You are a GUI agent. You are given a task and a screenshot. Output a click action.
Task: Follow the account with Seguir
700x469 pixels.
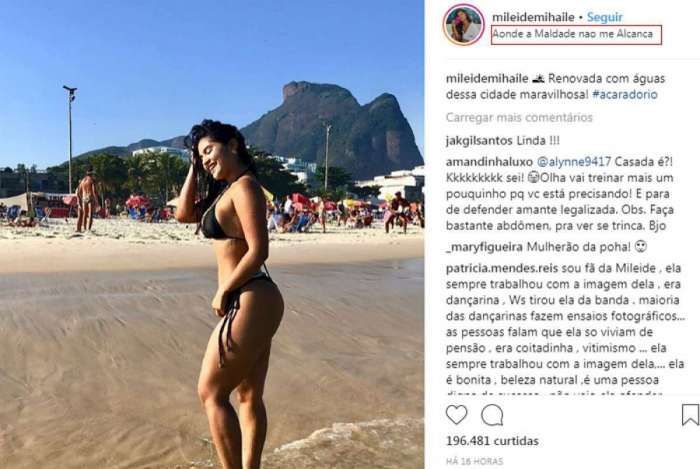point(604,17)
